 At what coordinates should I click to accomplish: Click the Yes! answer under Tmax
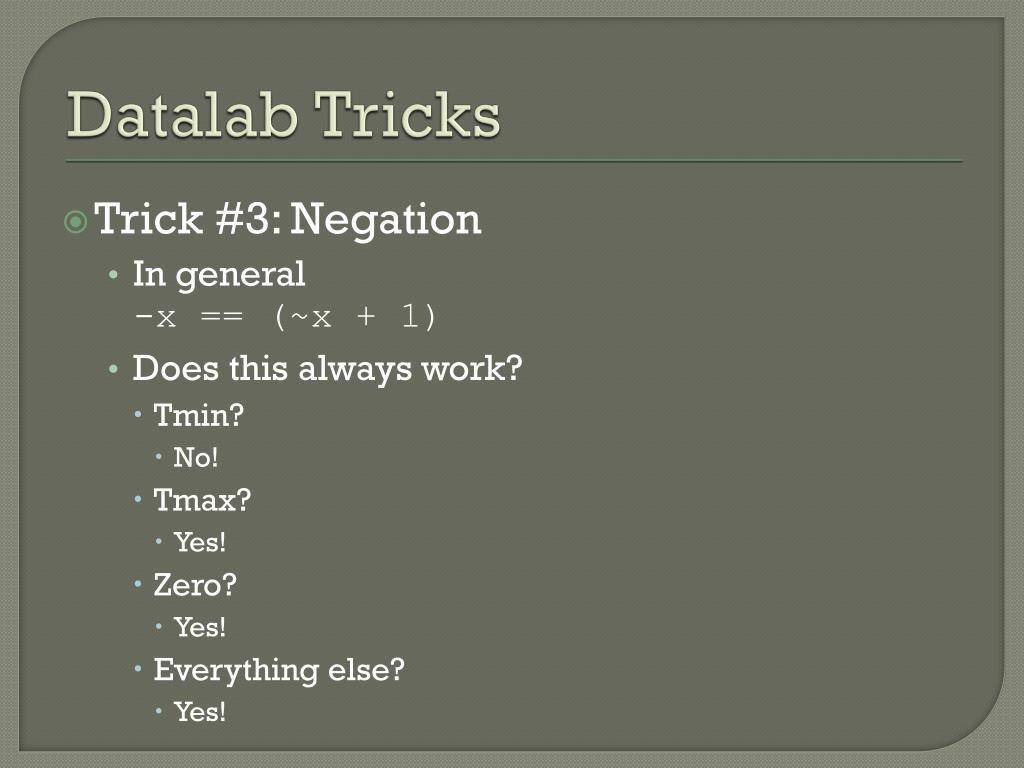(200, 542)
